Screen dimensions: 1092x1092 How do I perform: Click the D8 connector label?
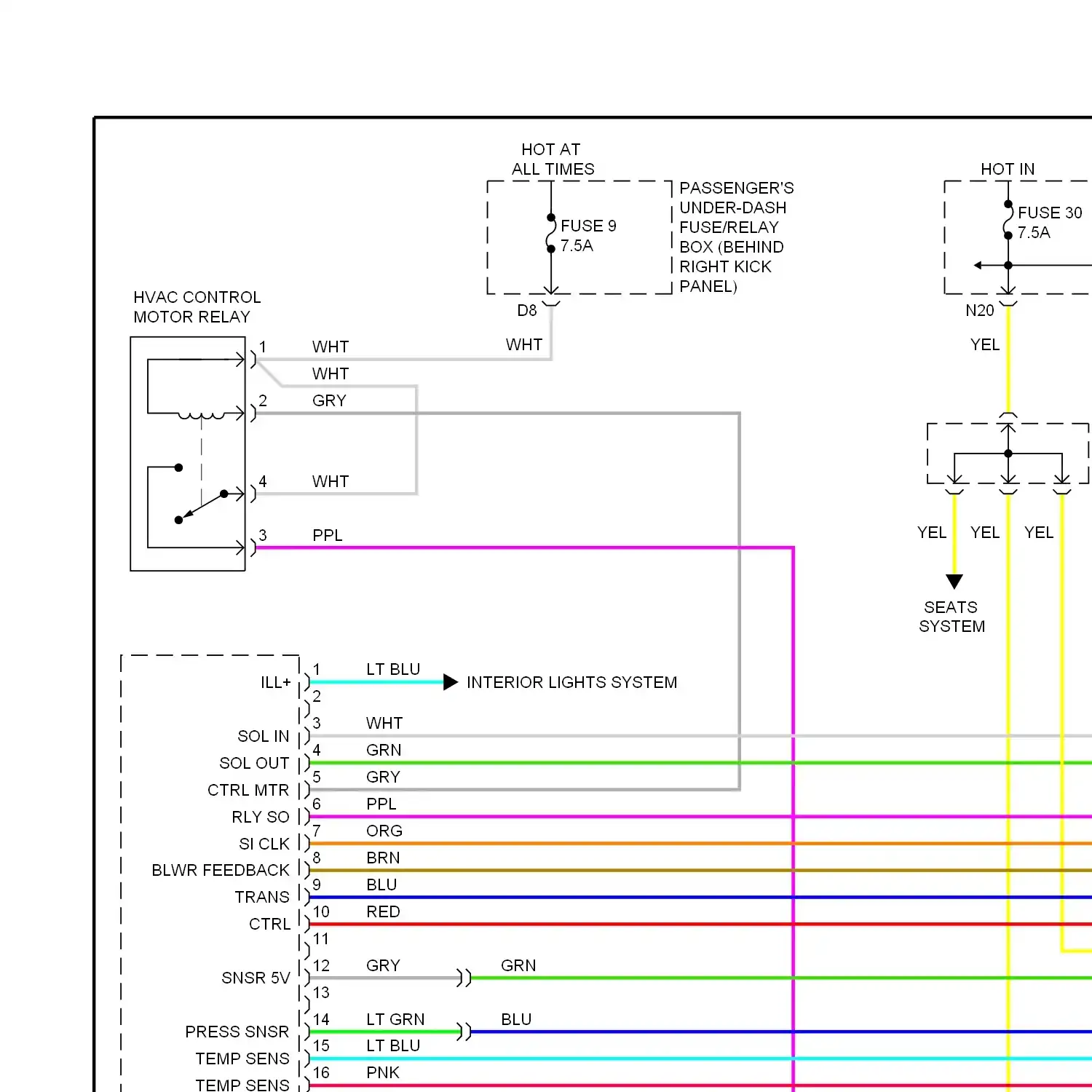(x=527, y=311)
